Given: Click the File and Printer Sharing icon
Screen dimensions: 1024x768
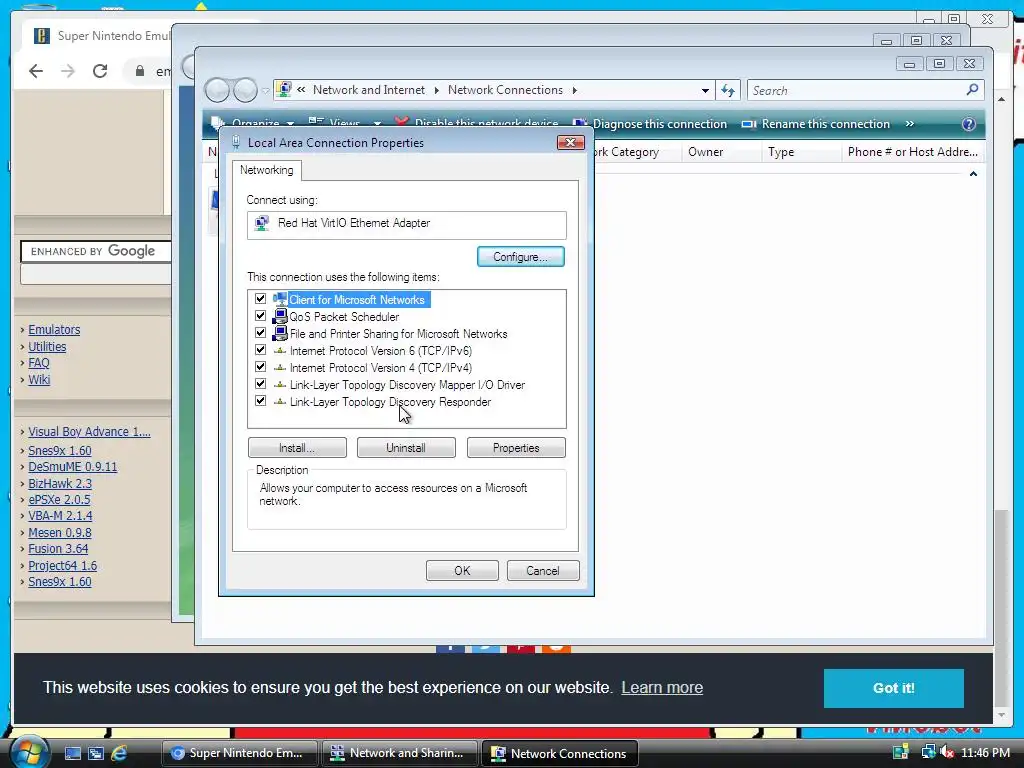Looking at the screenshot, I should (x=280, y=333).
